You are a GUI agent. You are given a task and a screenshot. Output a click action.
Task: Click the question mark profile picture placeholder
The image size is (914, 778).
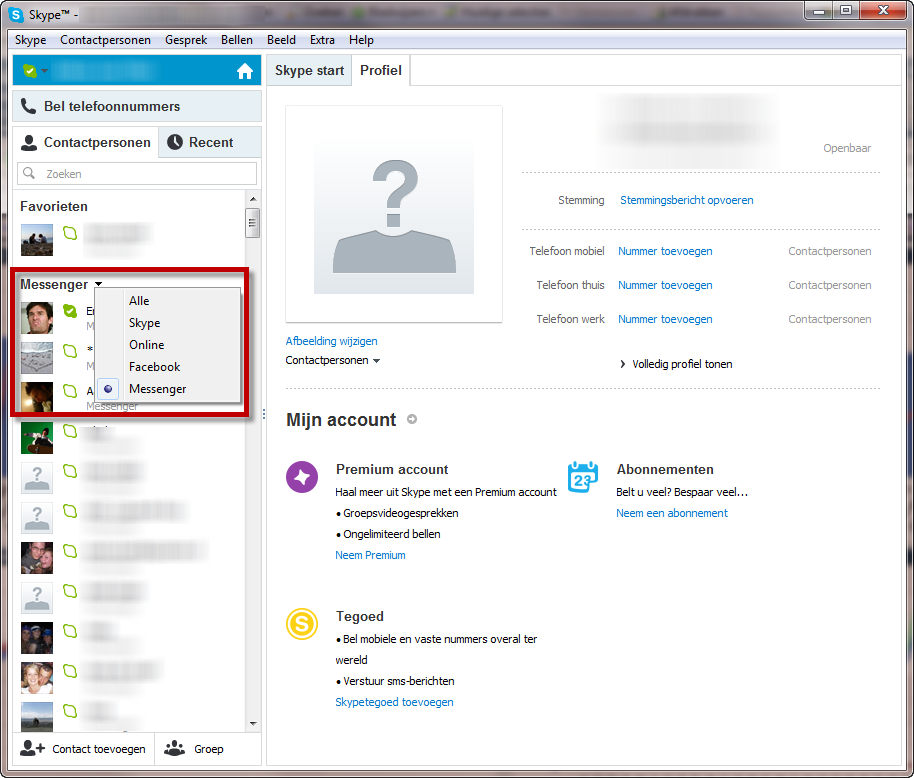[x=394, y=213]
